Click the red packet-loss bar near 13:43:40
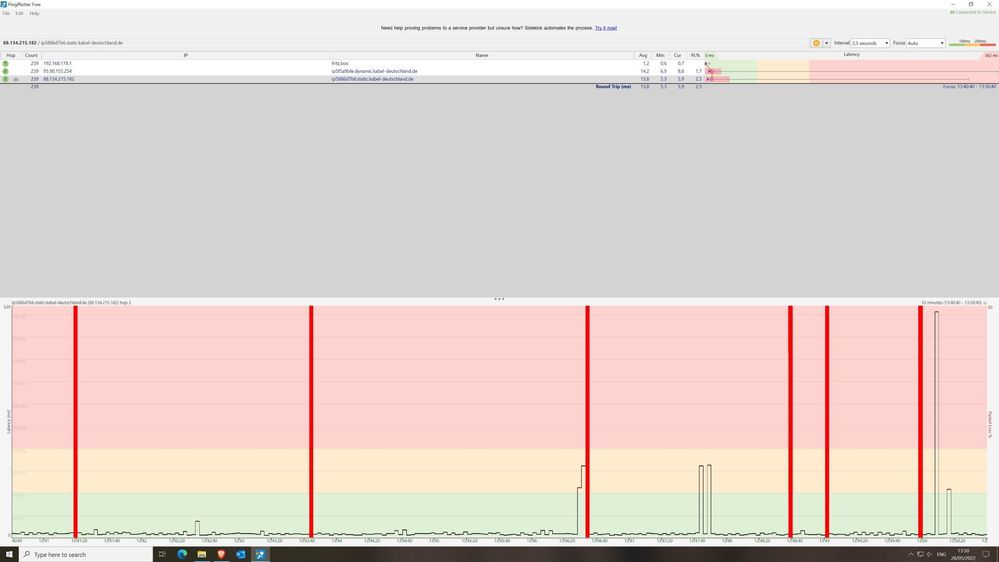The width and height of the screenshot is (999, 562). pyautogui.click(x=311, y=421)
